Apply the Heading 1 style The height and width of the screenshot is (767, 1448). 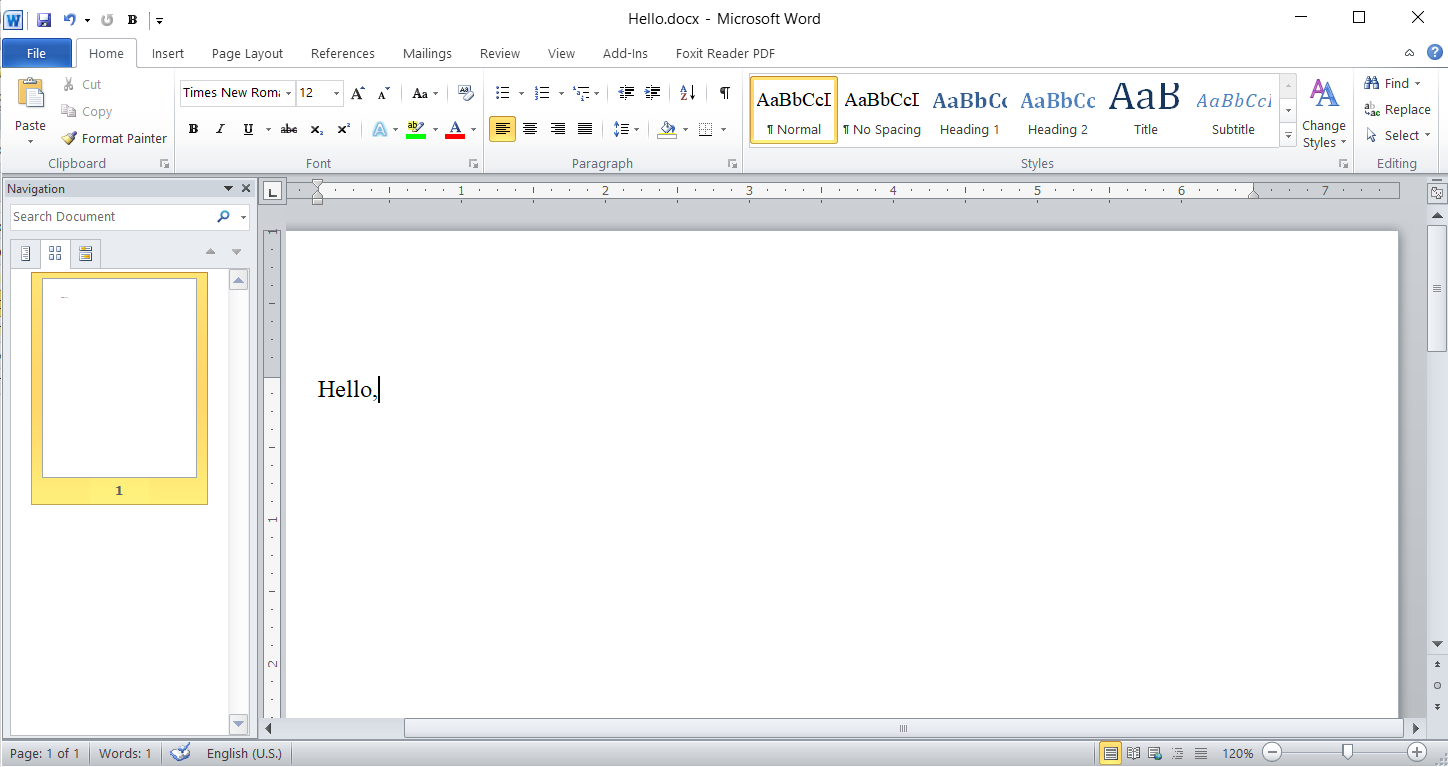(969, 110)
